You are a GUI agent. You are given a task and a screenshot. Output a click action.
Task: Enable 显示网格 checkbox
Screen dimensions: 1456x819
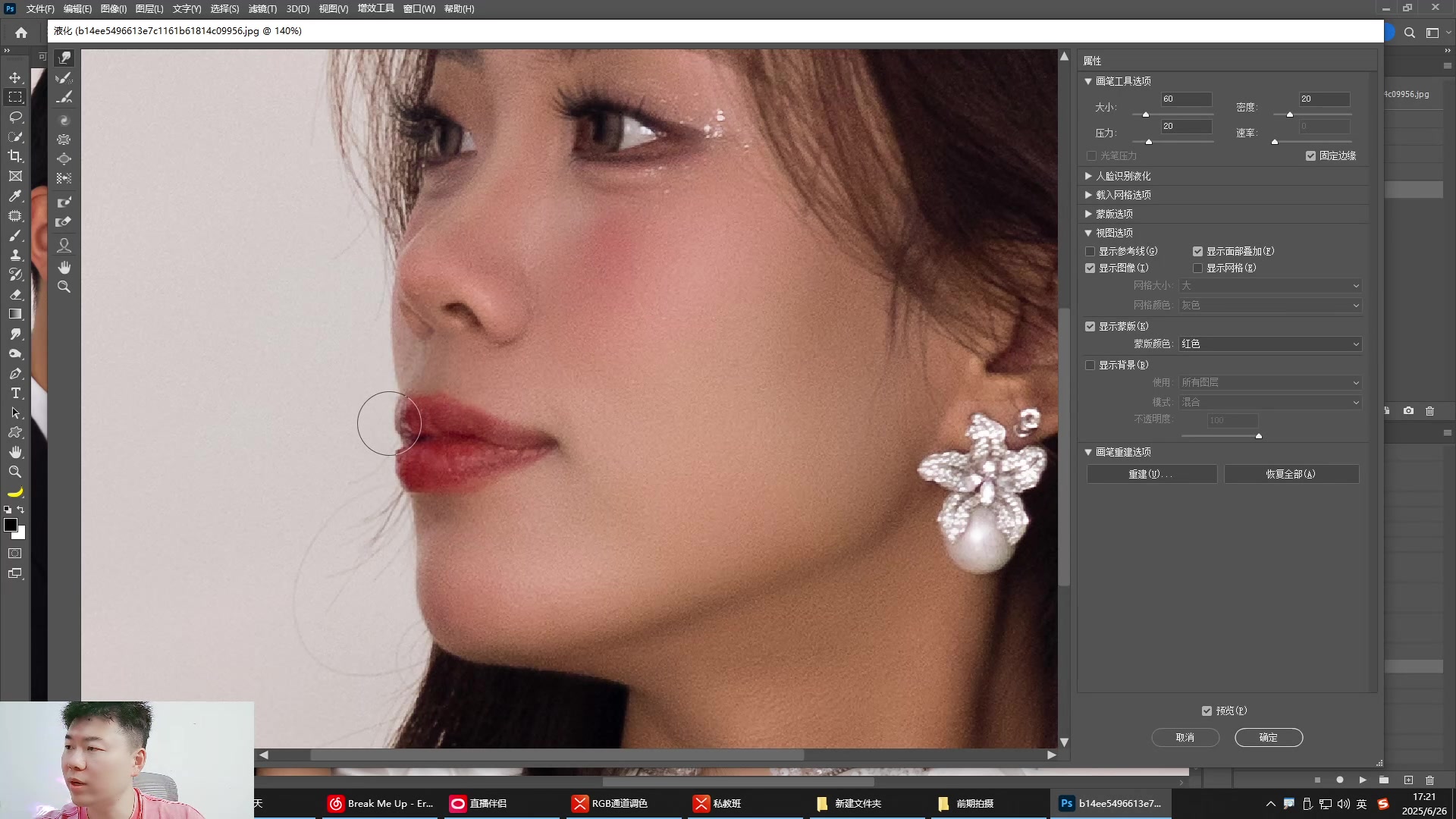point(1198,268)
